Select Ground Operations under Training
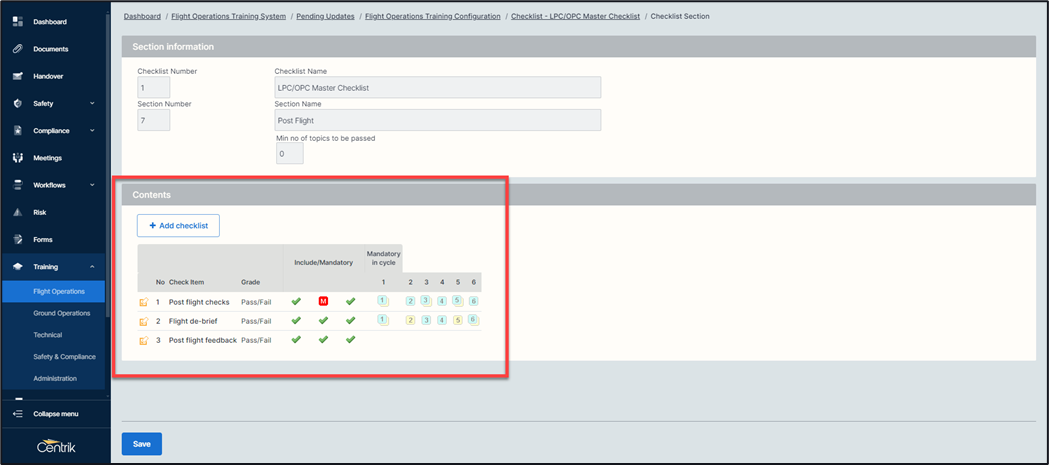This screenshot has height=465, width=1049. pos(61,313)
